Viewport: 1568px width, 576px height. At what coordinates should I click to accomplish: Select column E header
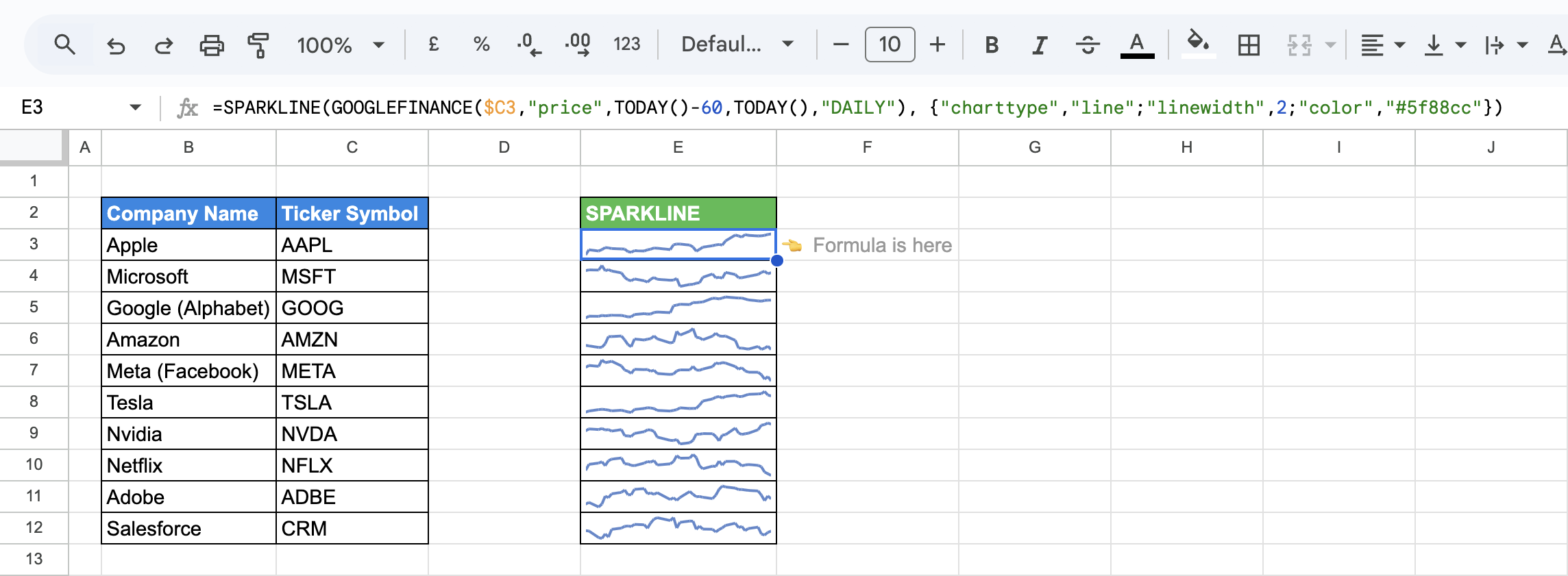pyautogui.click(x=678, y=147)
